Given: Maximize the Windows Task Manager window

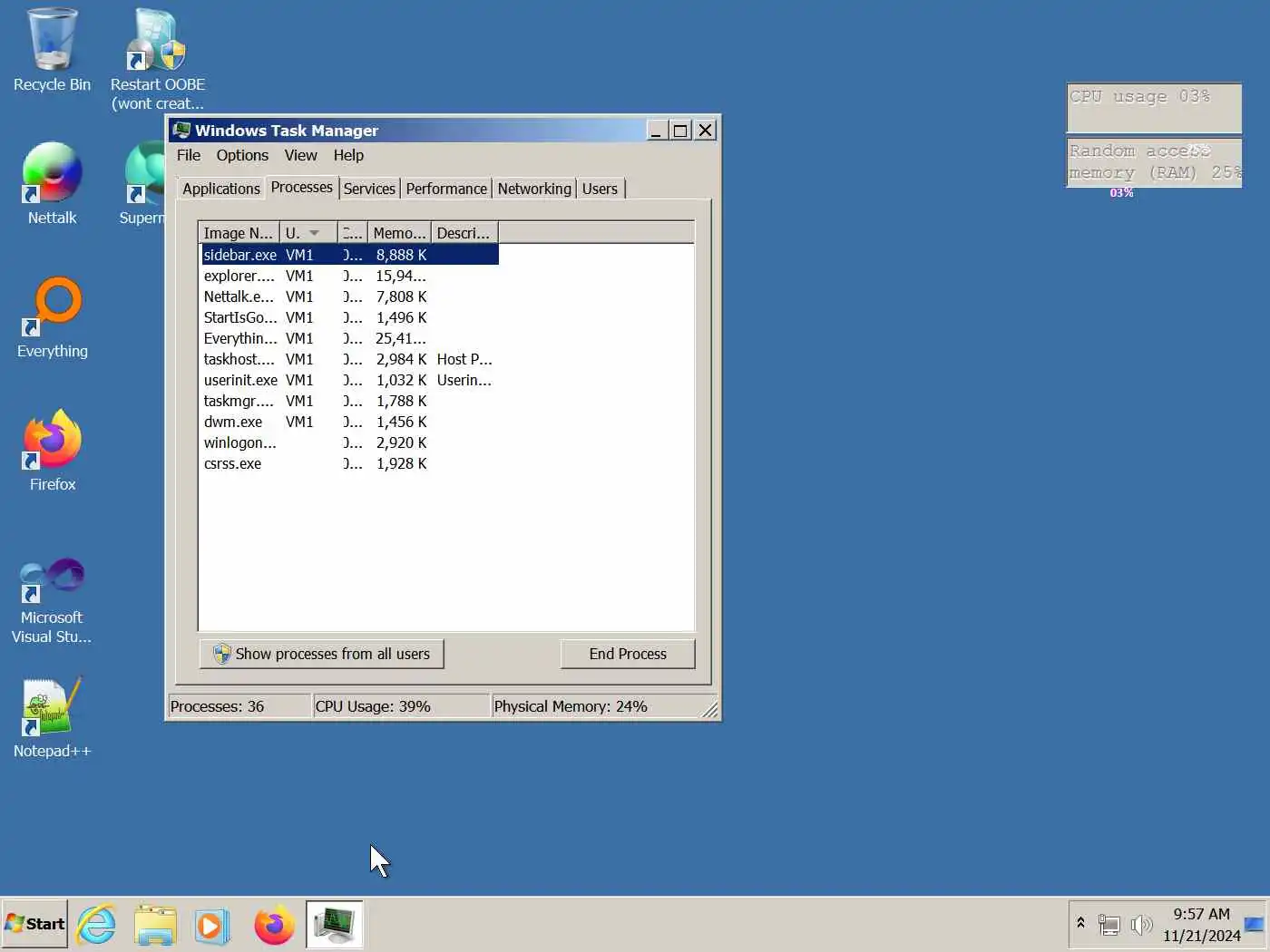Looking at the screenshot, I should coord(679,131).
